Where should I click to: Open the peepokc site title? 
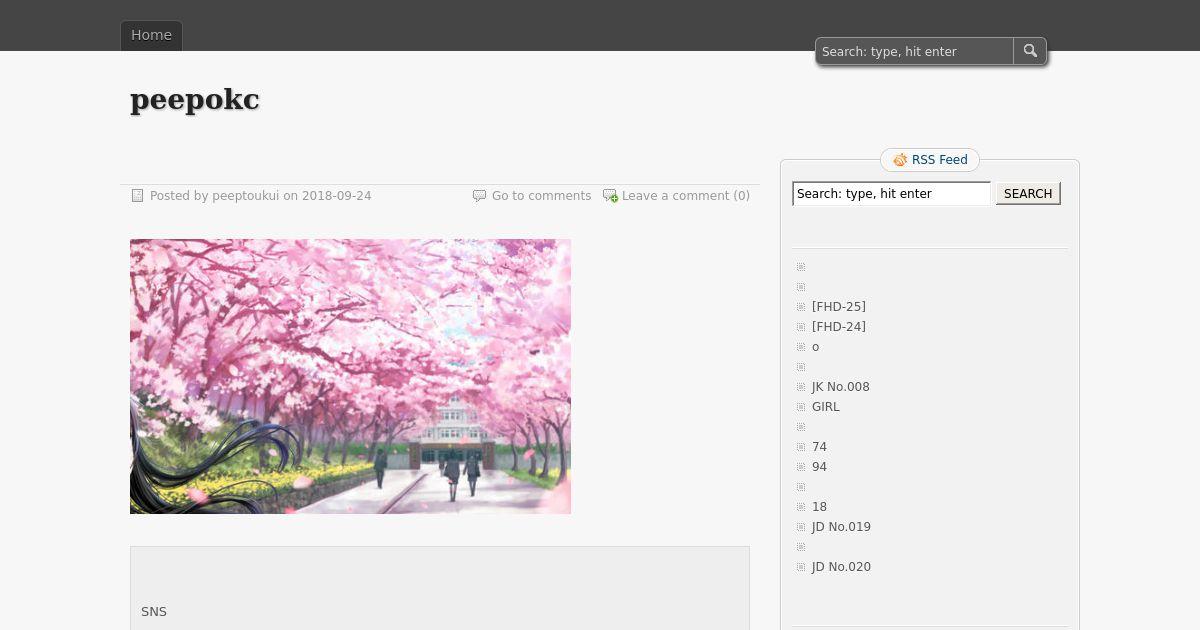coord(195,99)
